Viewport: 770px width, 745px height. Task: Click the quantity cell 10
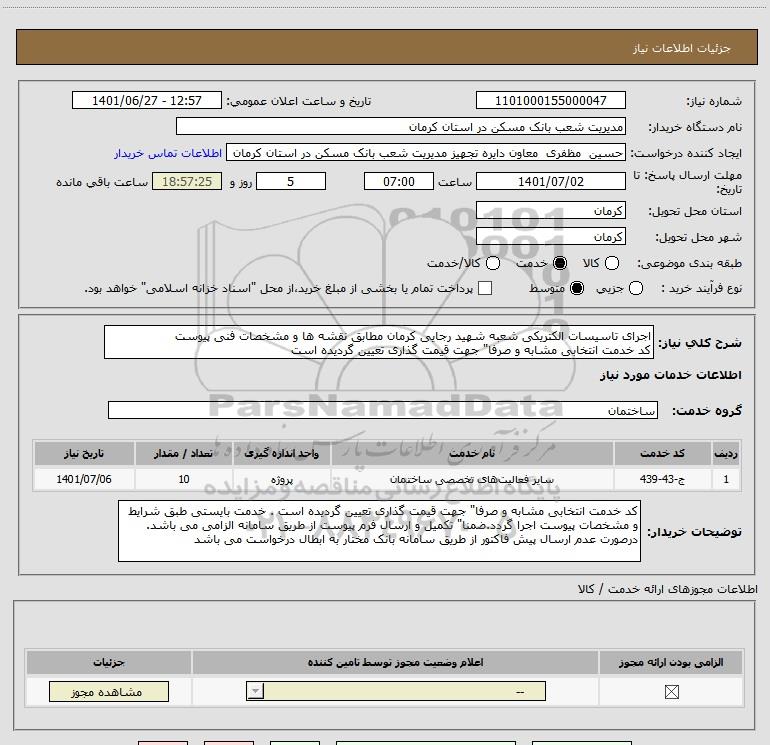coord(184,479)
